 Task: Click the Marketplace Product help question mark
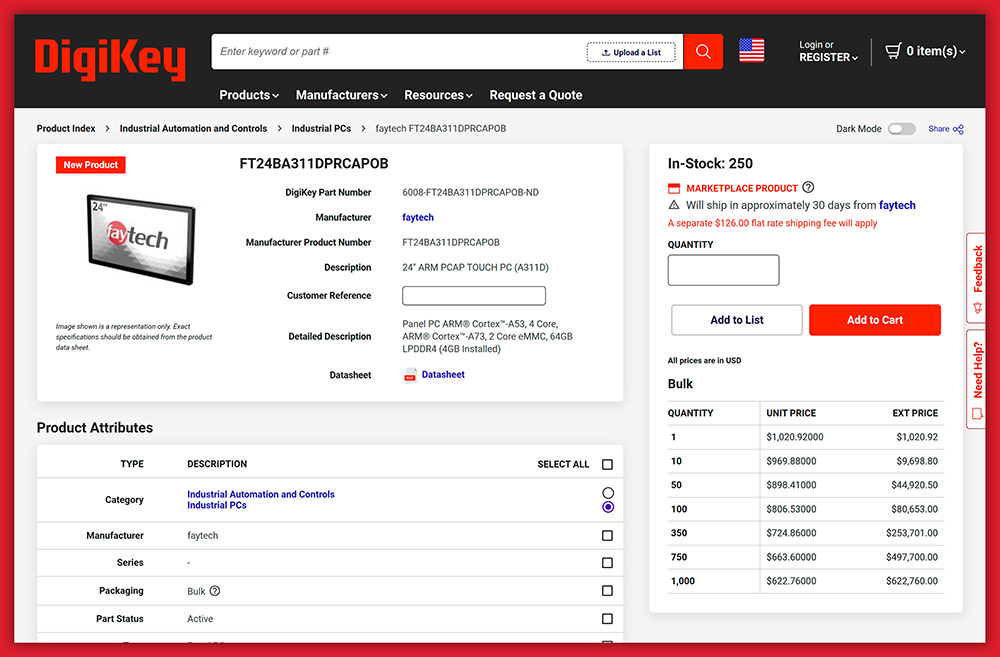808,188
